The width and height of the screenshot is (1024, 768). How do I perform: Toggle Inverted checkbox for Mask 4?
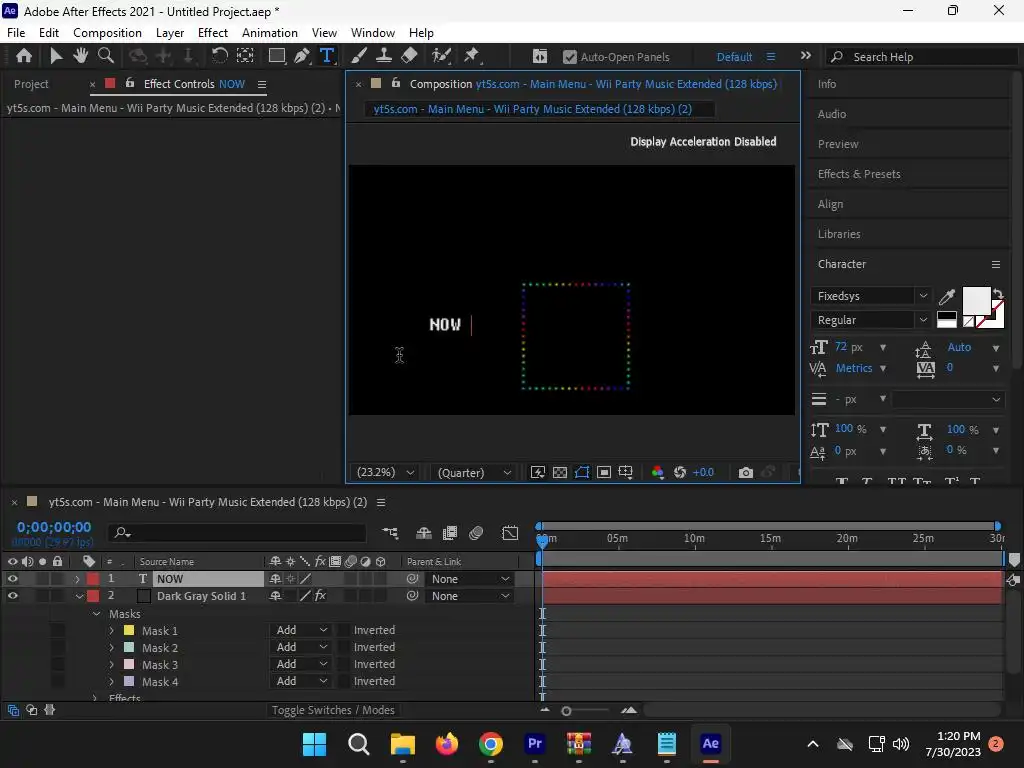(x=344, y=681)
